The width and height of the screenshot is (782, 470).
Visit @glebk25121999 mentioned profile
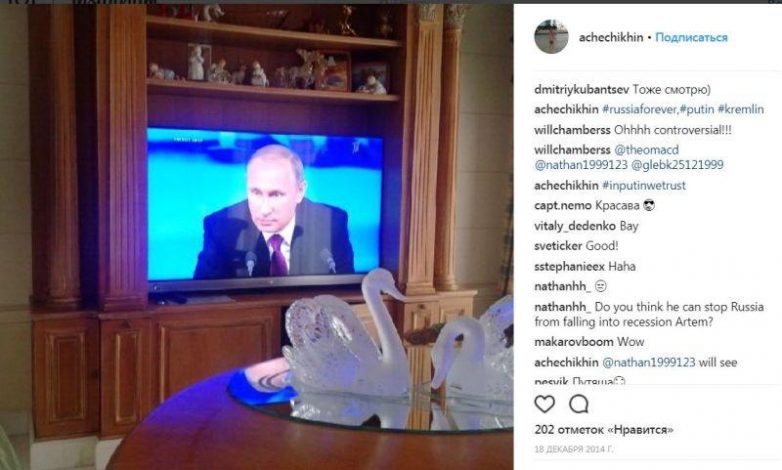point(677,165)
